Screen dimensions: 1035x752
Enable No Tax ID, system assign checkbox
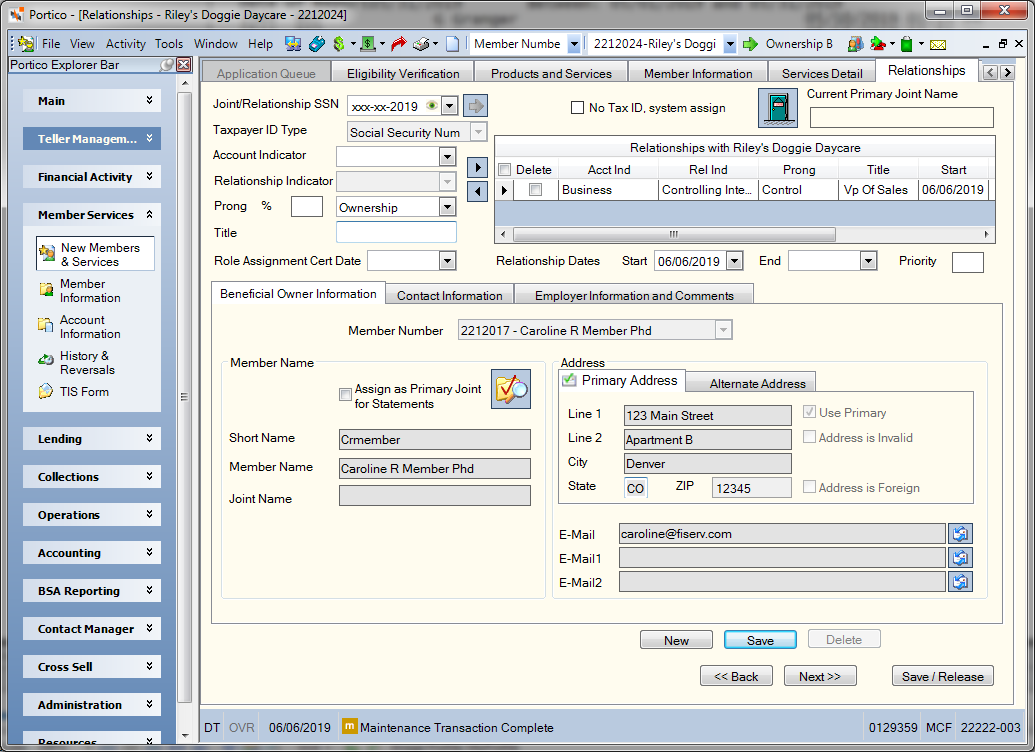tap(577, 108)
